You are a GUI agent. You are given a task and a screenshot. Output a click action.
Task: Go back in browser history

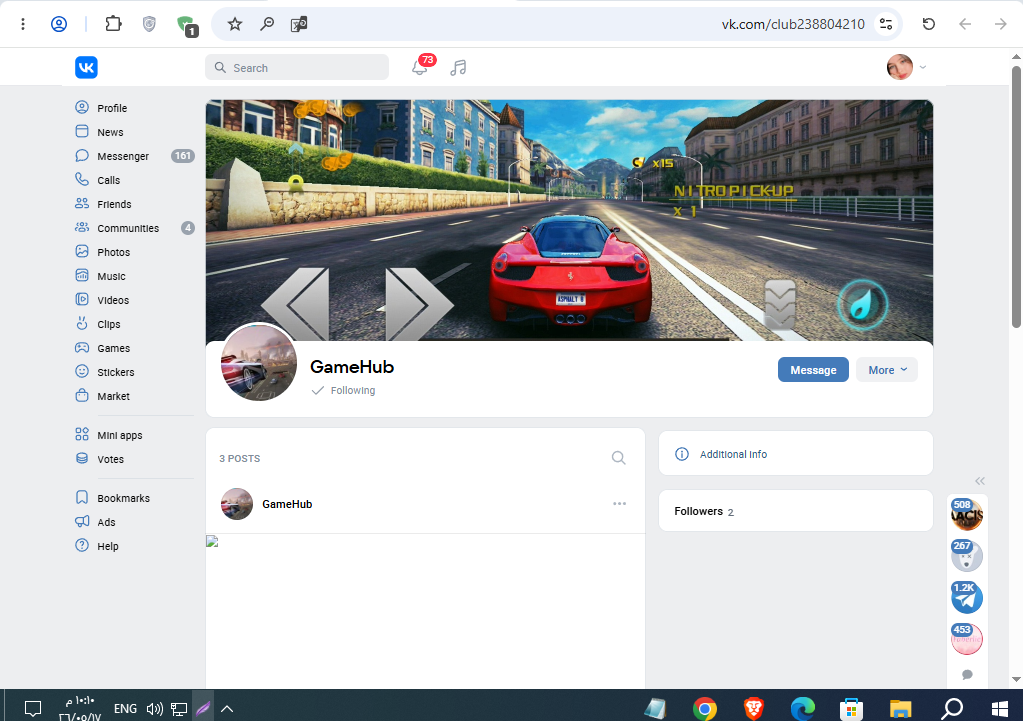click(x=965, y=24)
